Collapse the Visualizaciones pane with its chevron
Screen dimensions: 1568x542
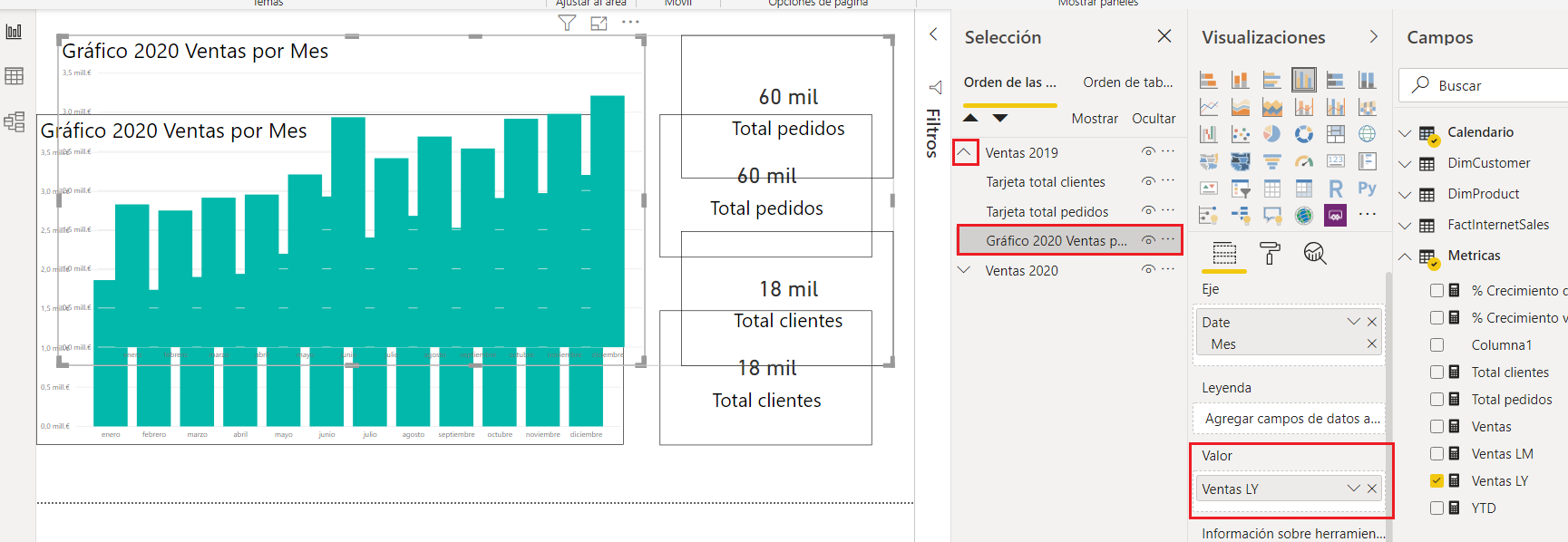tap(1373, 37)
